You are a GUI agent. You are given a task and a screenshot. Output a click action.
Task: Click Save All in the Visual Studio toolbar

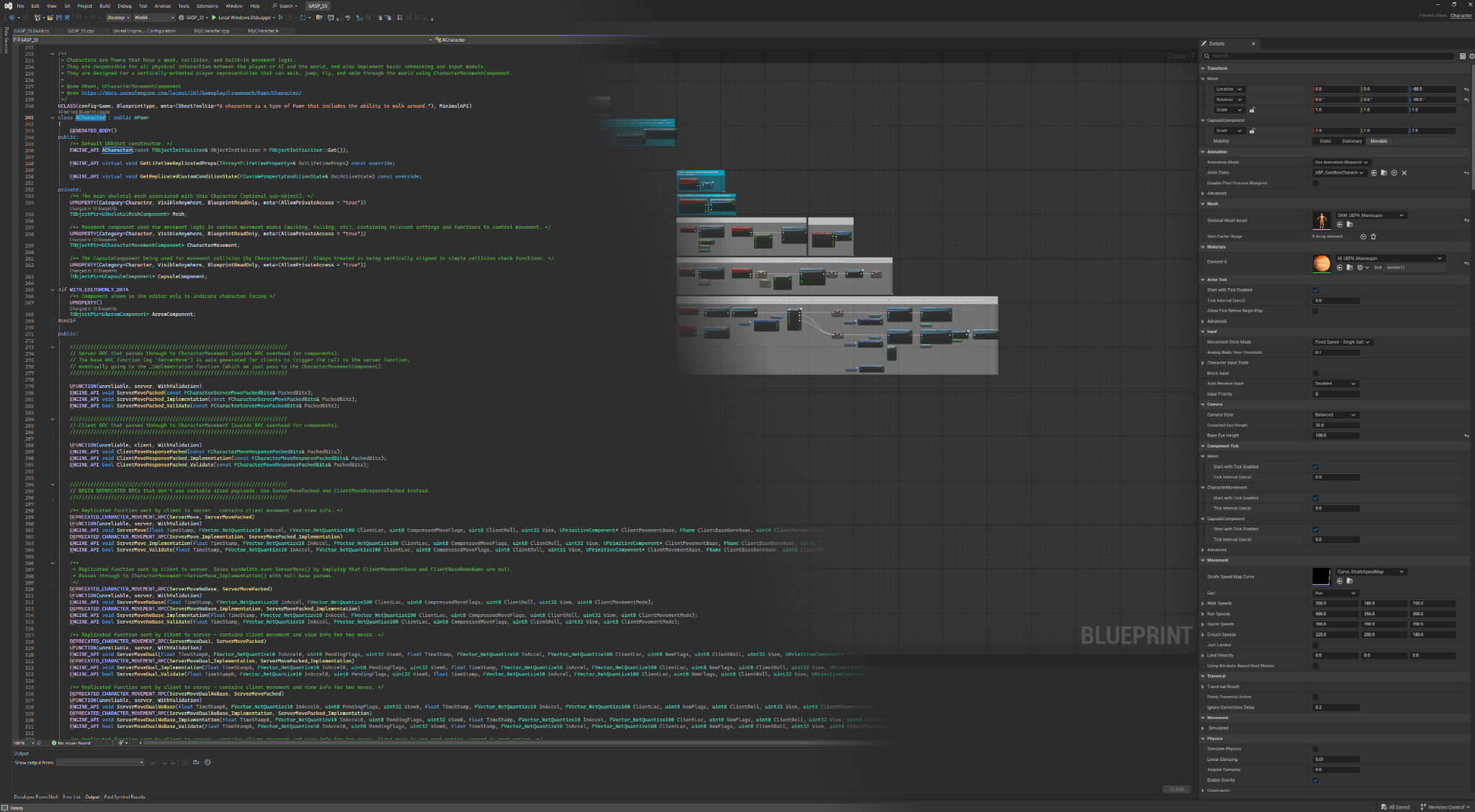(x=68, y=17)
